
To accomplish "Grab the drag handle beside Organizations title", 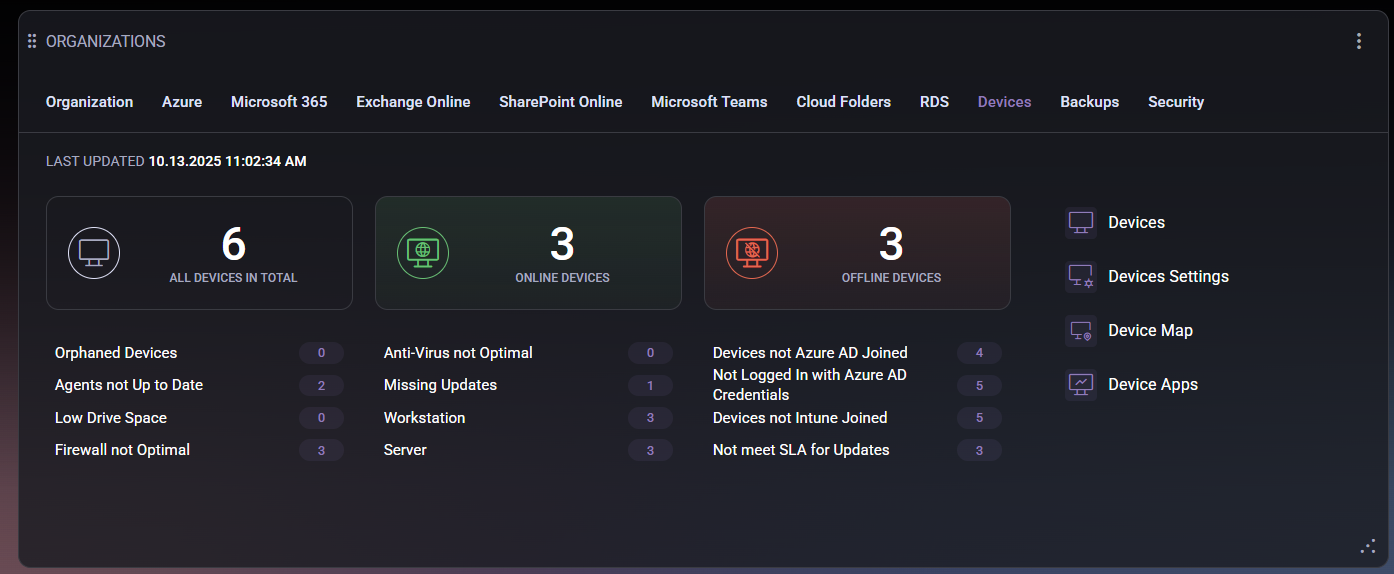I will tap(32, 41).
